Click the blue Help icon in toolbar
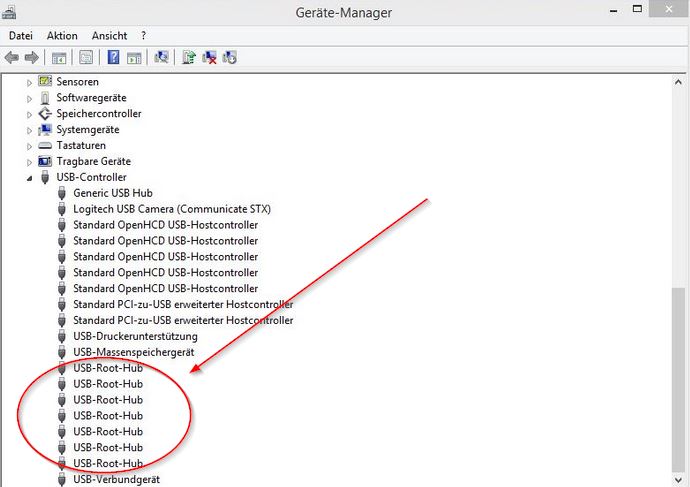The width and height of the screenshot is (690, 487). (114, 58)
